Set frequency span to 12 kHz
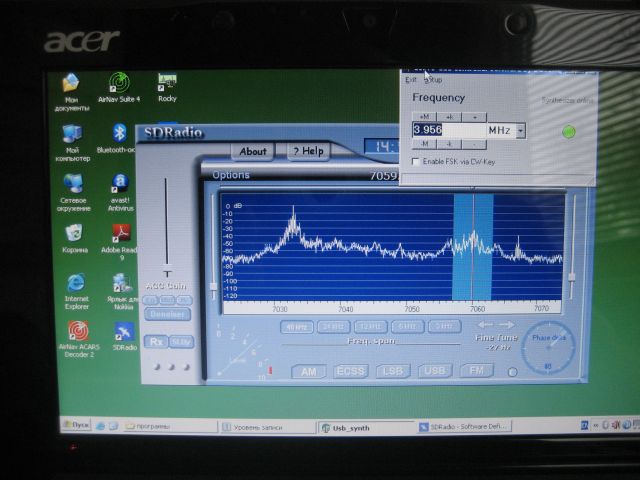The height and width of the screenshot is (480, 640). coord(371,327)
